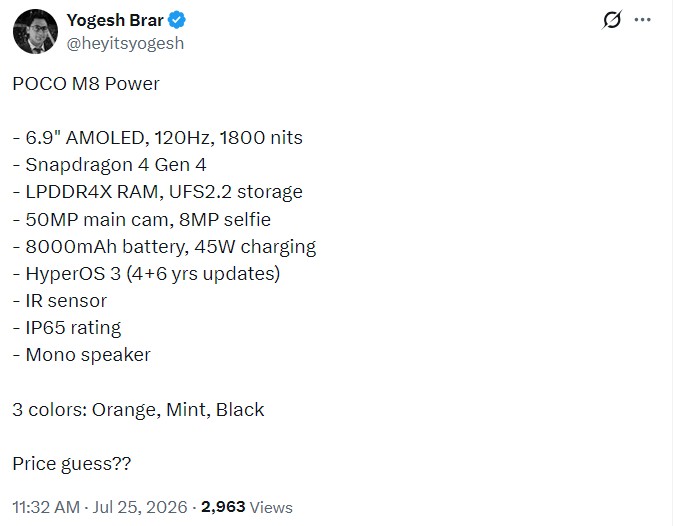This screenshot has height=526, width=676.
Task: Open the three-dot more options menu
Action: pyautogui.click(x=642, y=19)
